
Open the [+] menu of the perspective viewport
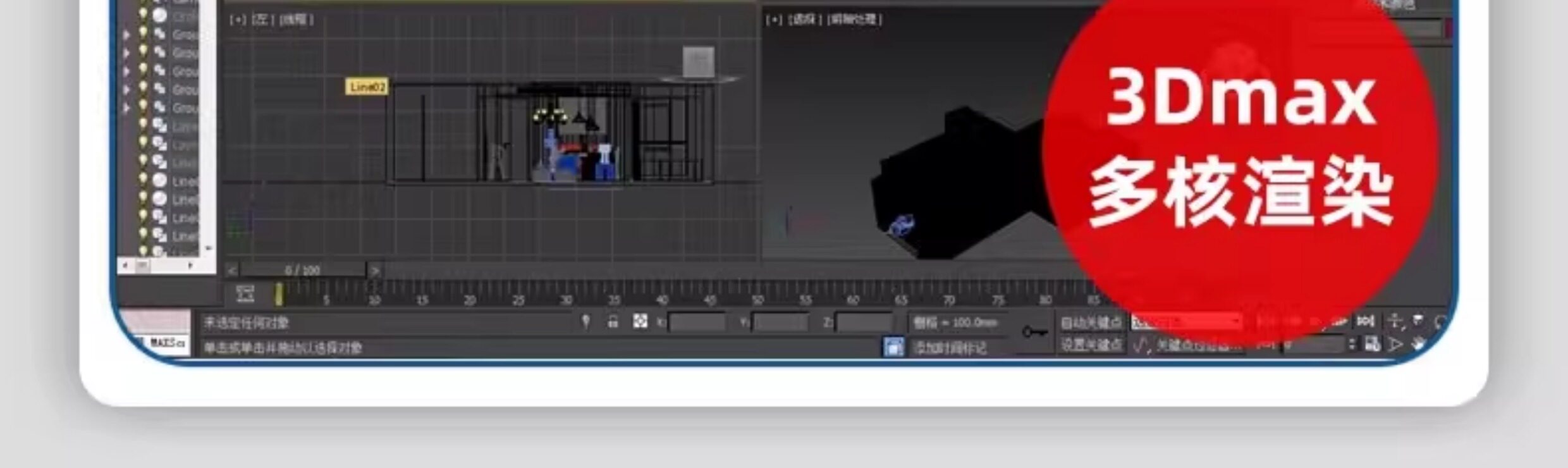point(773,20)
